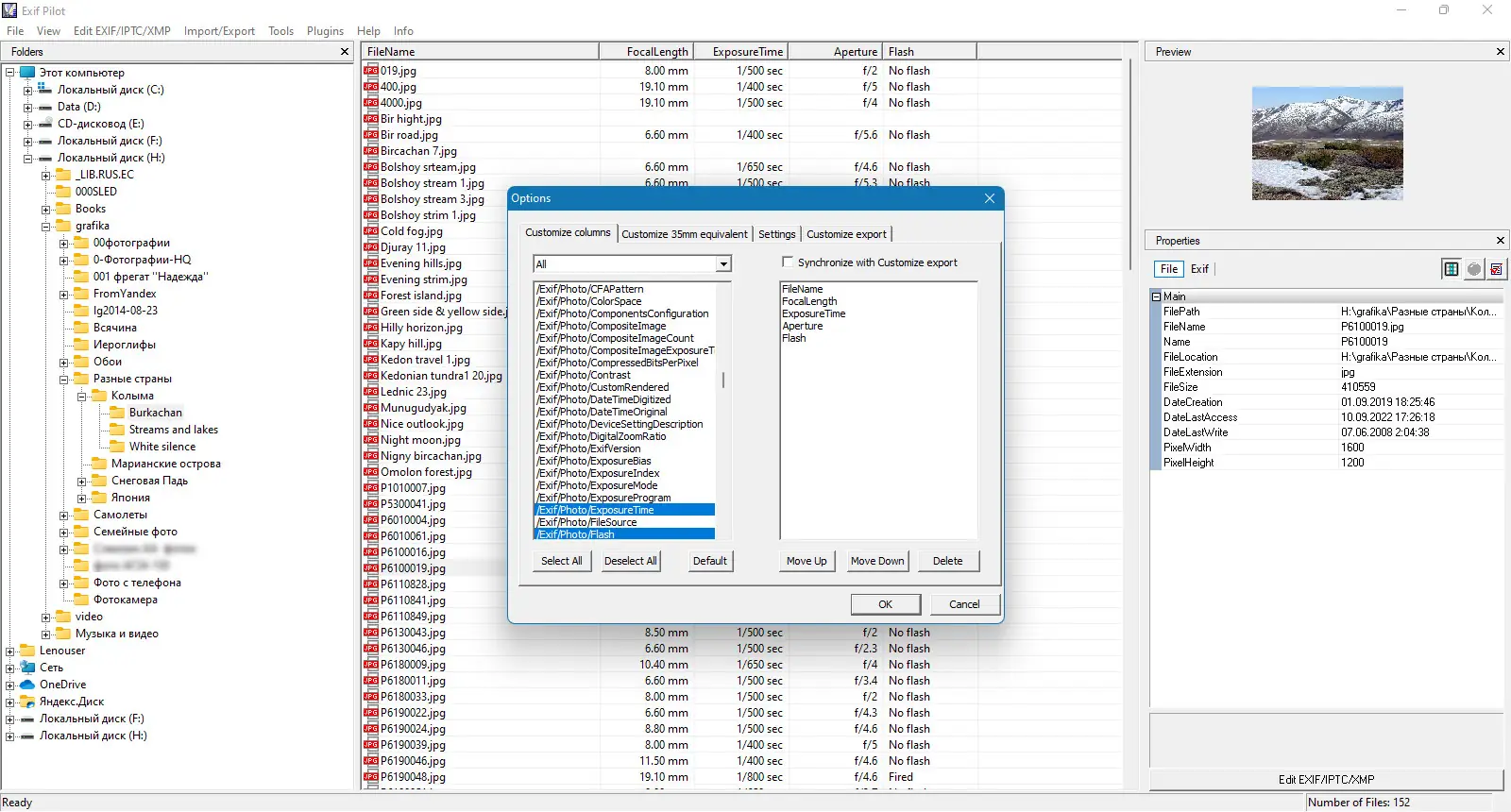Close the Folders panel with its X
This screenshot has height=812, width=1511.
point(345,52)
